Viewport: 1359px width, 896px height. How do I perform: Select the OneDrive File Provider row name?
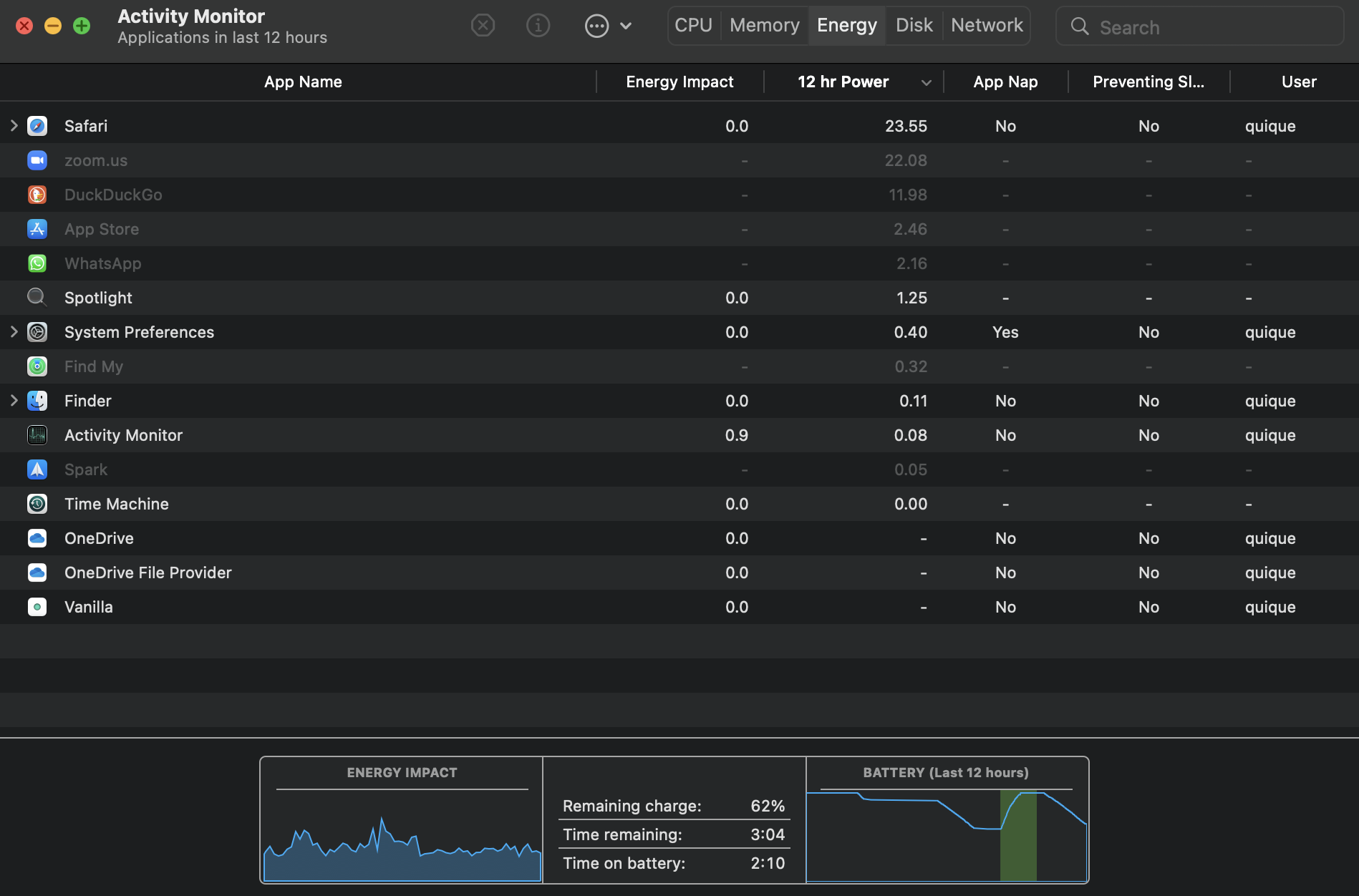pyautogui.click(x=148, y=573)
